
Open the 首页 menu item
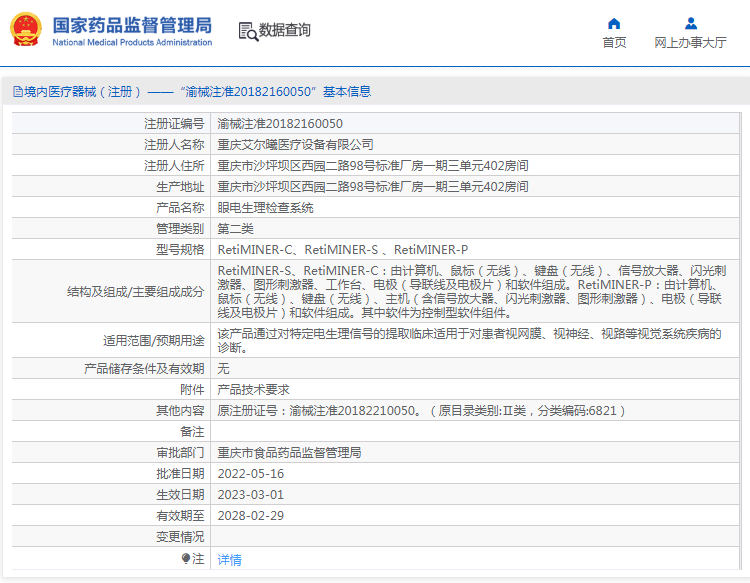(614, 42)
